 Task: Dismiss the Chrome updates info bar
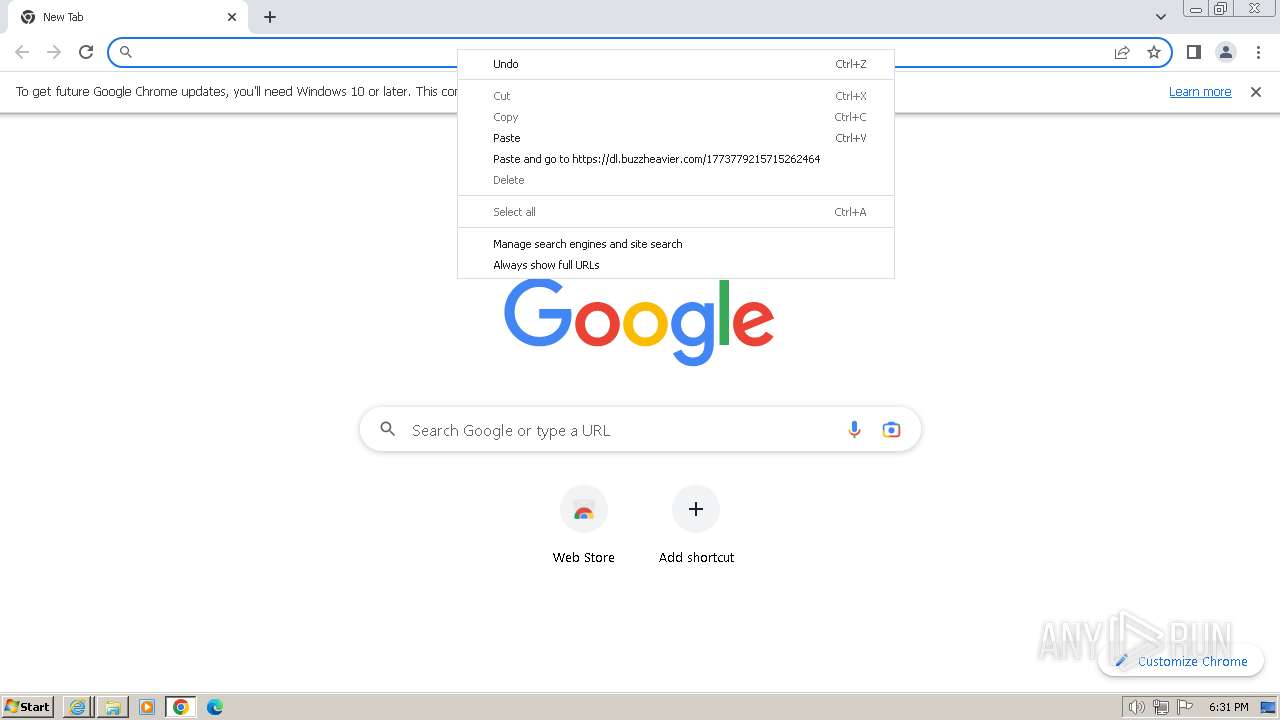pyautogui.click(x=1256, y=92)
